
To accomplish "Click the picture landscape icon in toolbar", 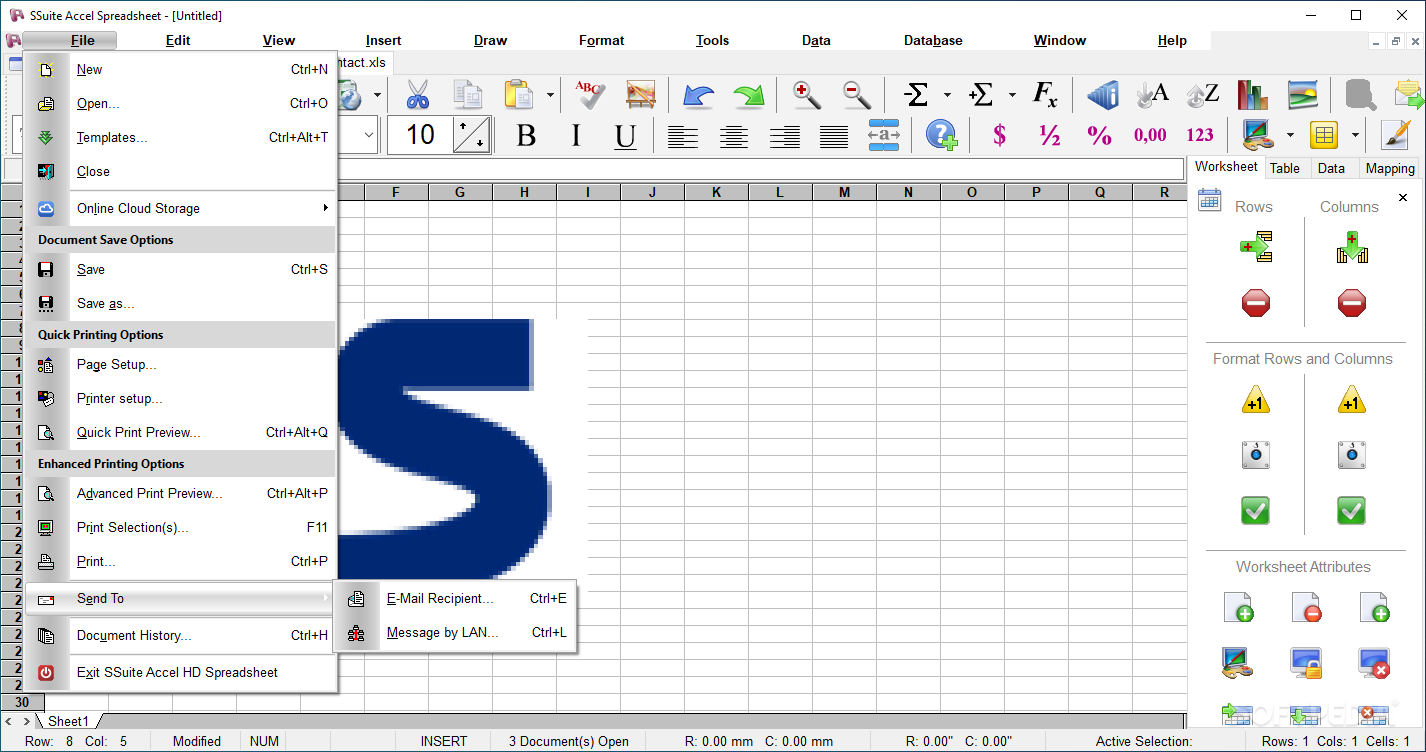I will (1302, 96).
